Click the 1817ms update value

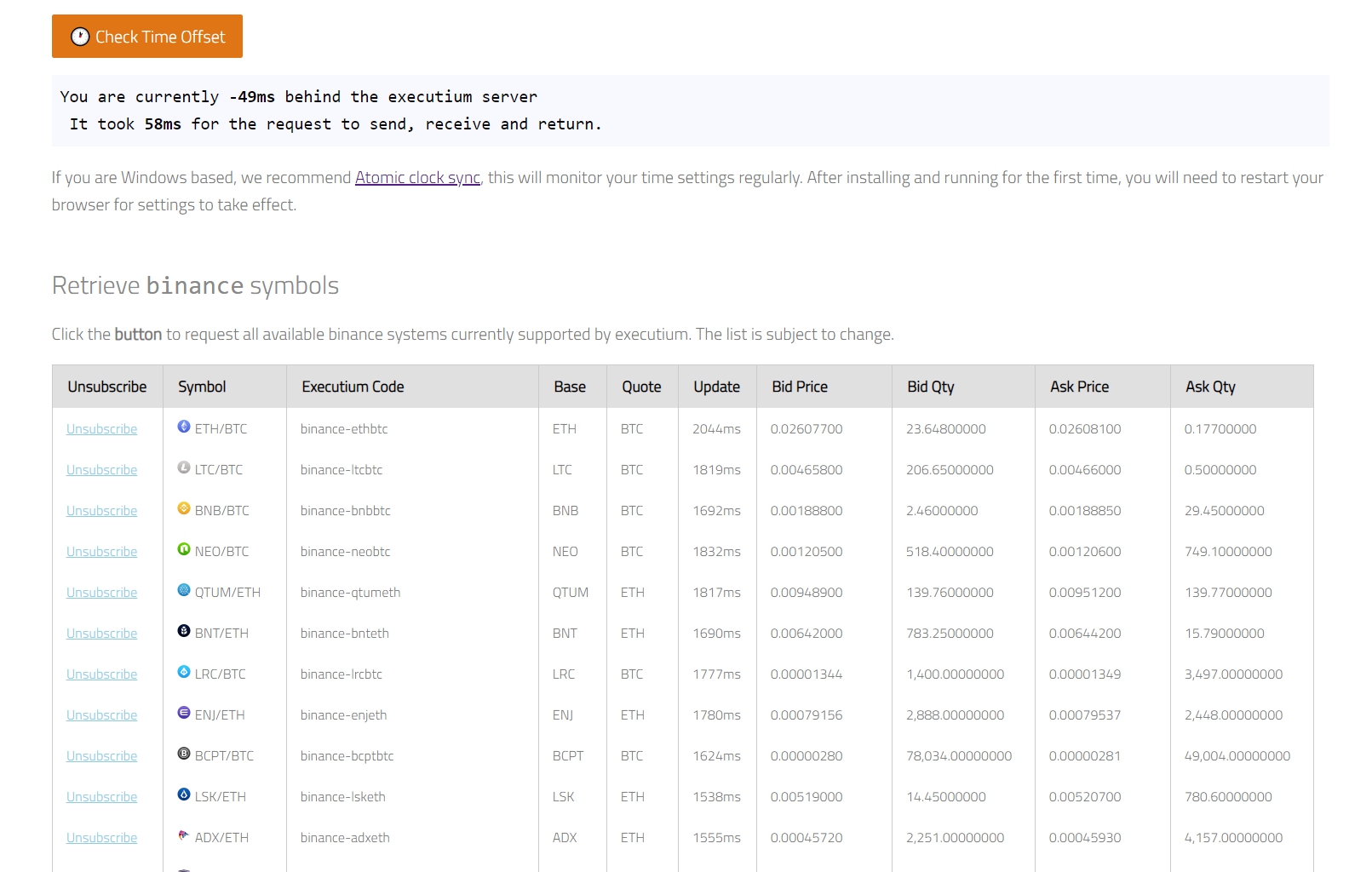(x=716, y=593)
